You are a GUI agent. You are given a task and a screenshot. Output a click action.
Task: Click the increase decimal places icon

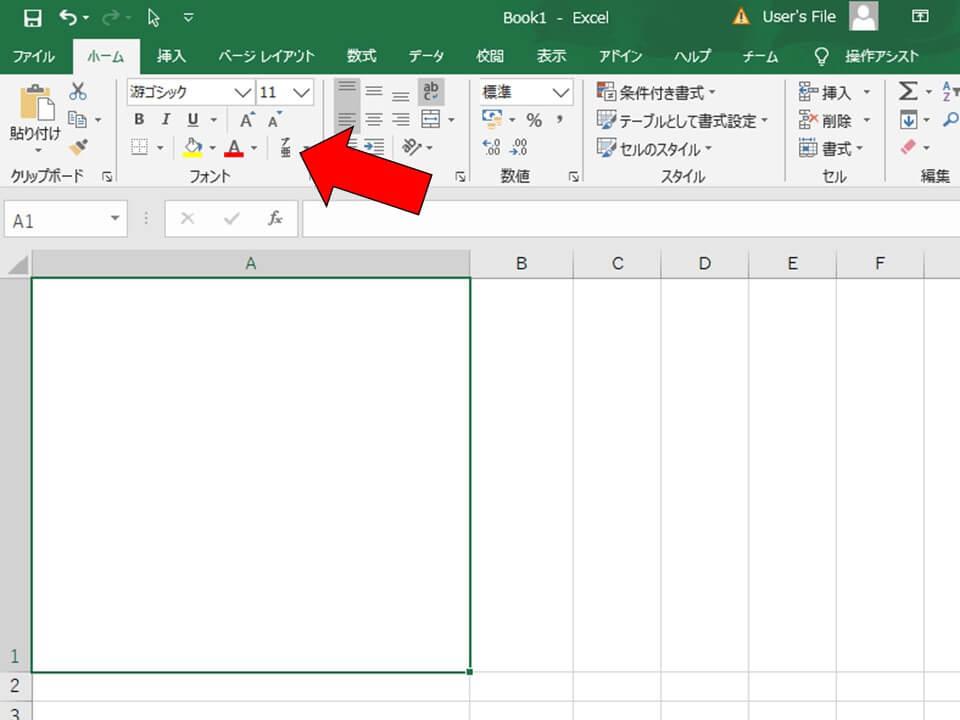[491, 147]
